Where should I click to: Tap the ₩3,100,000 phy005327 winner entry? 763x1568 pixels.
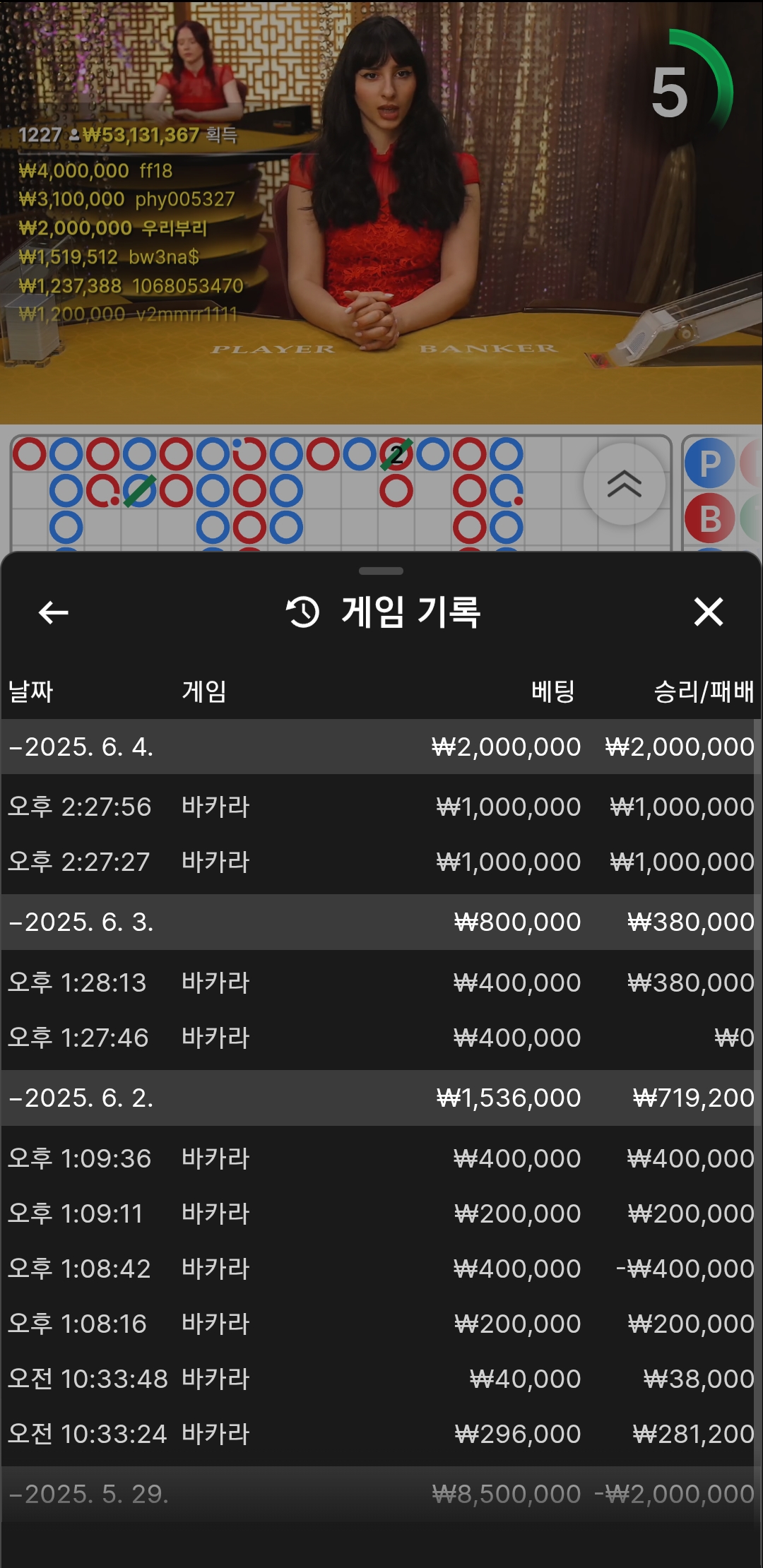(x=126, y=199)
